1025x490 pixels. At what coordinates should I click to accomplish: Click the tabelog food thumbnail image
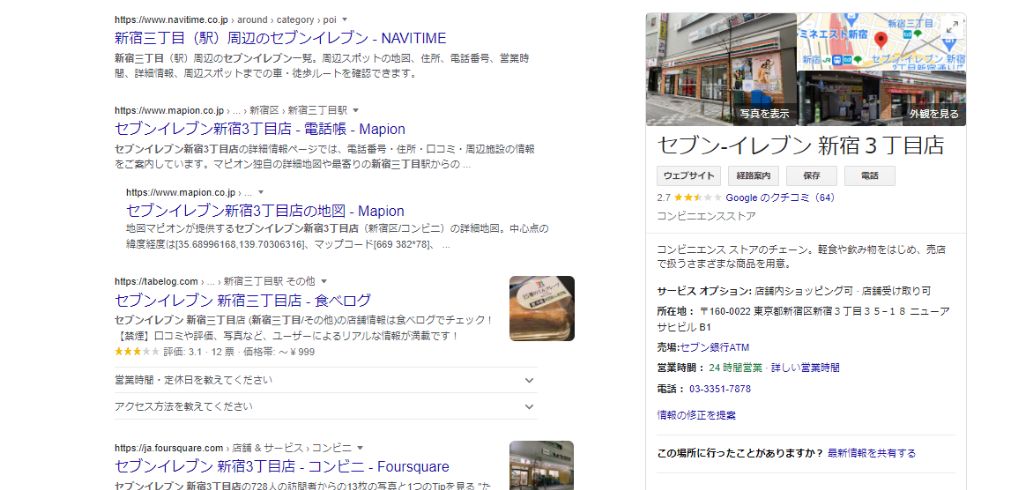click(542, 308)
